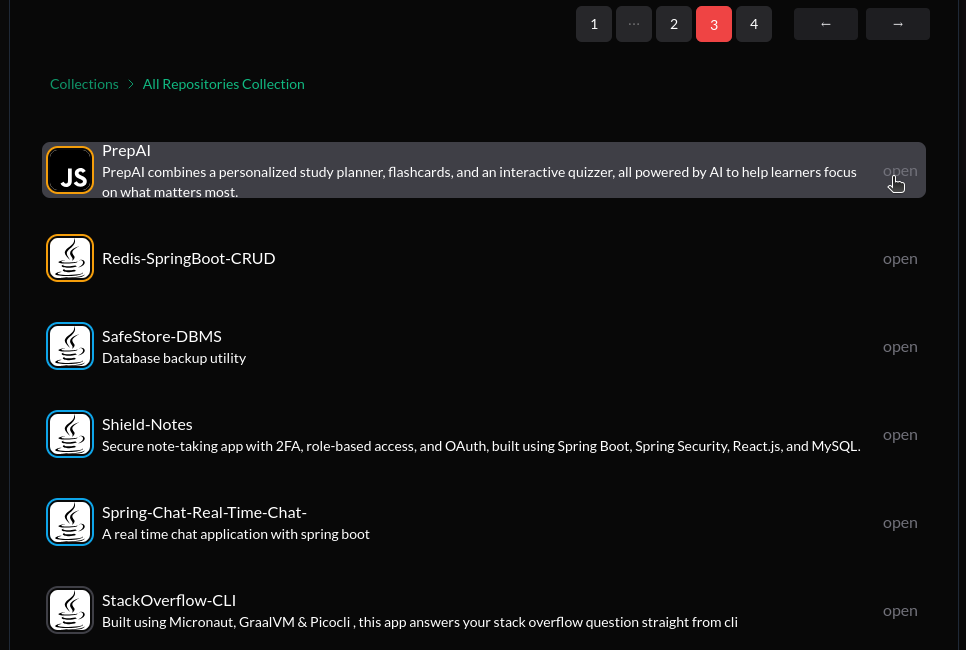Open the All Repositories Collection breadcrumb
966x650 pixels.
(x=224, y=84)
